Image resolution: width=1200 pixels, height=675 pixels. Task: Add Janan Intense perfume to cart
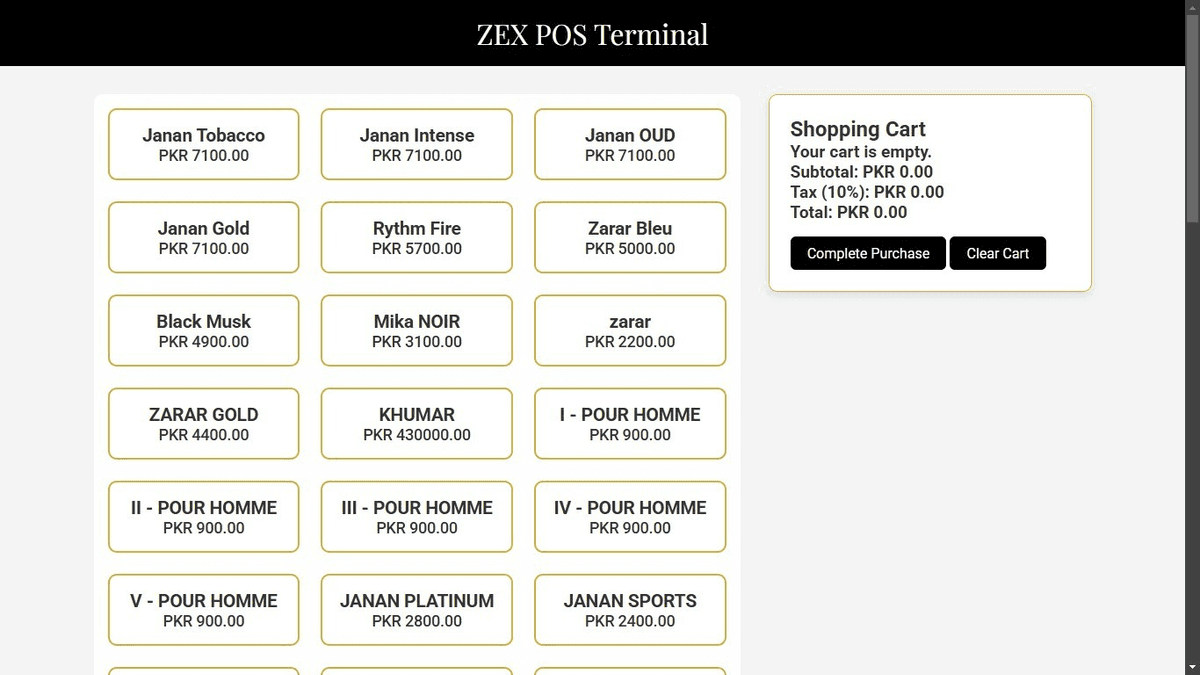pos(416,144)
